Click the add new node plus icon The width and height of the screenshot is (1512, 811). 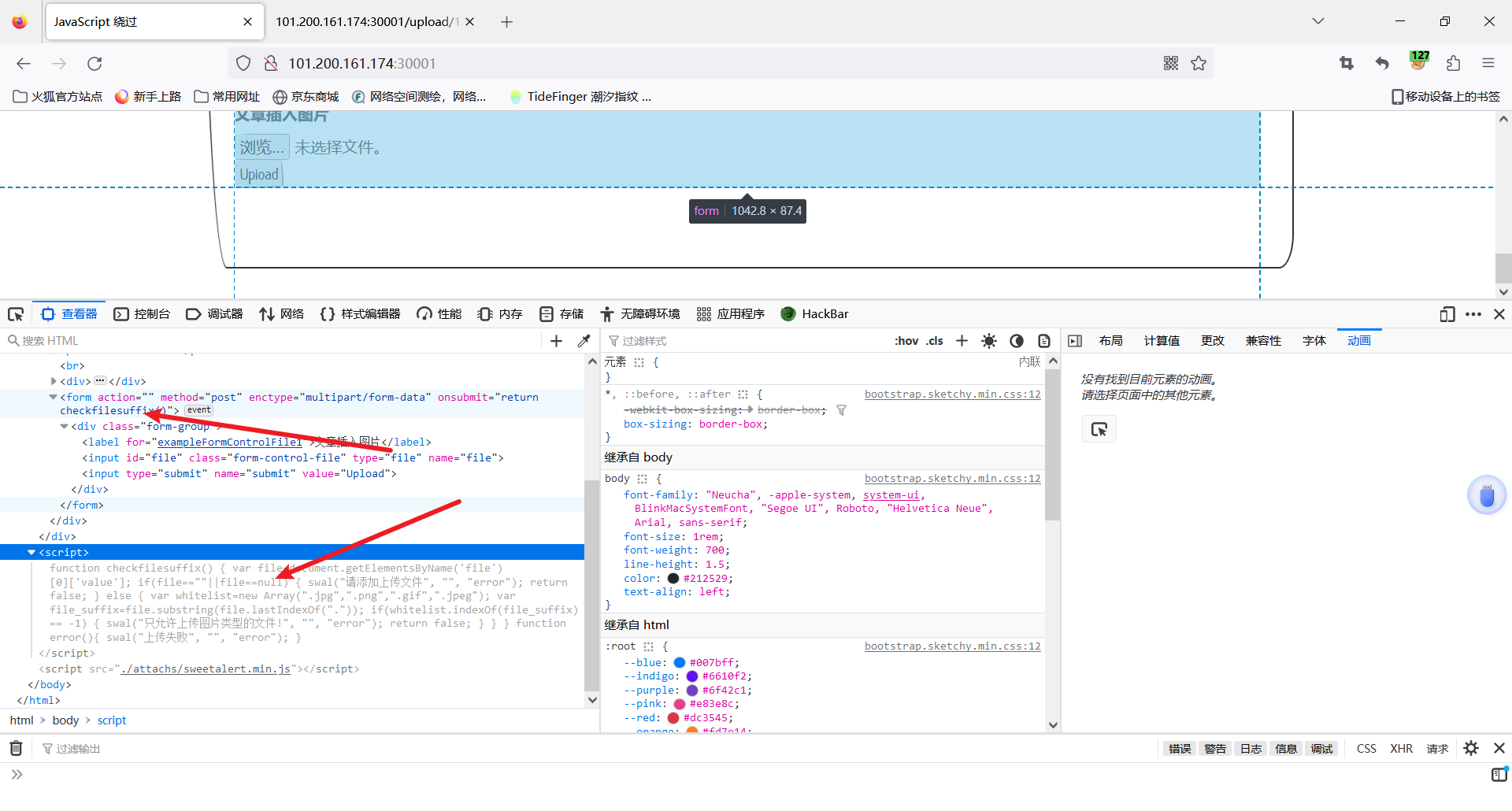tap(557, 341)
